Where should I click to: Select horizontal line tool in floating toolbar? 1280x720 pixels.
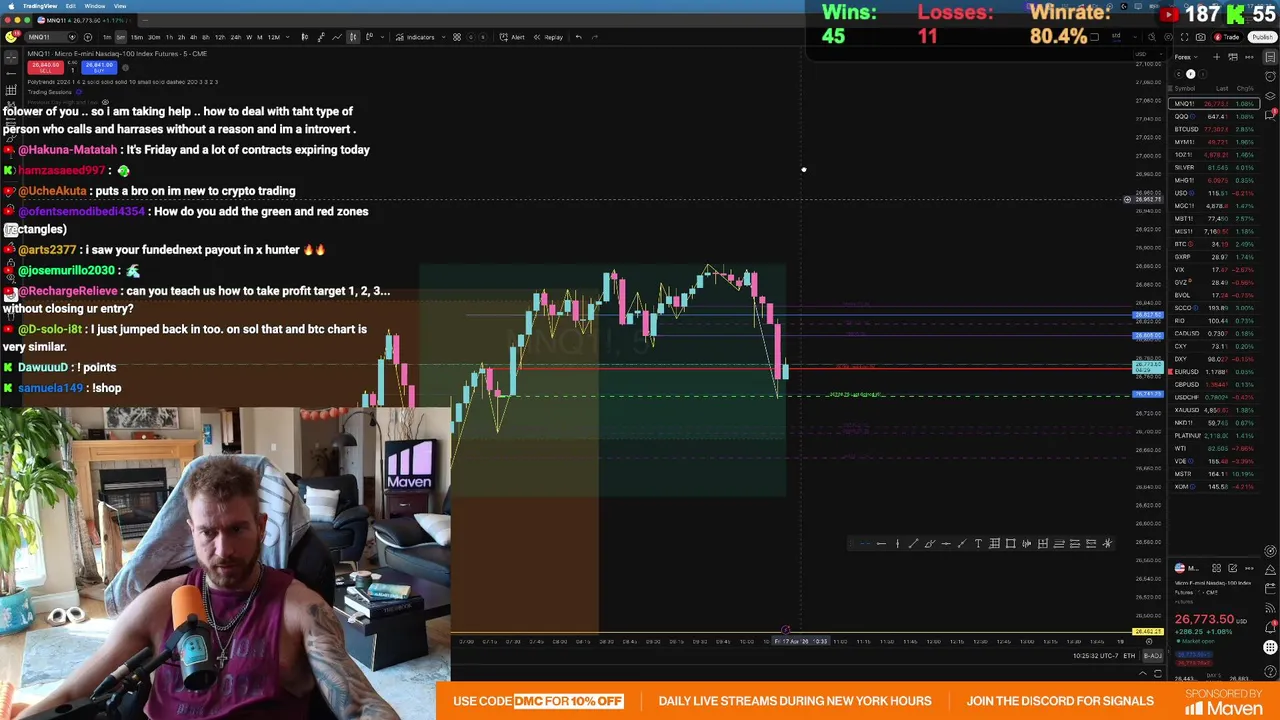pyautogui.click(x=946, y=544)
